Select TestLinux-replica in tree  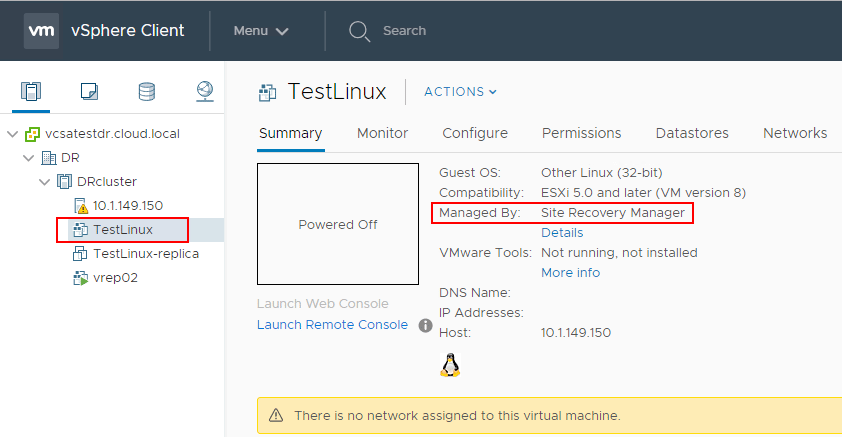(146, 253)
